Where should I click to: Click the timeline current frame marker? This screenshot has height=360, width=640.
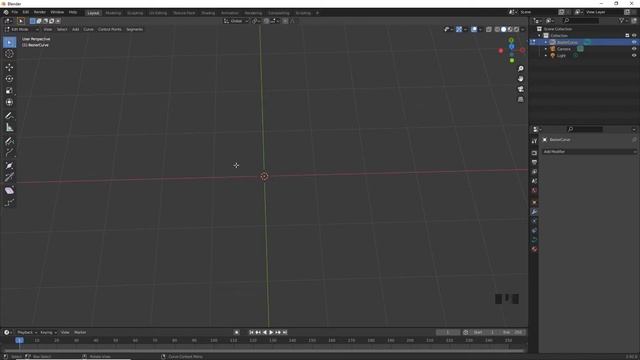(x=19, y=340)
